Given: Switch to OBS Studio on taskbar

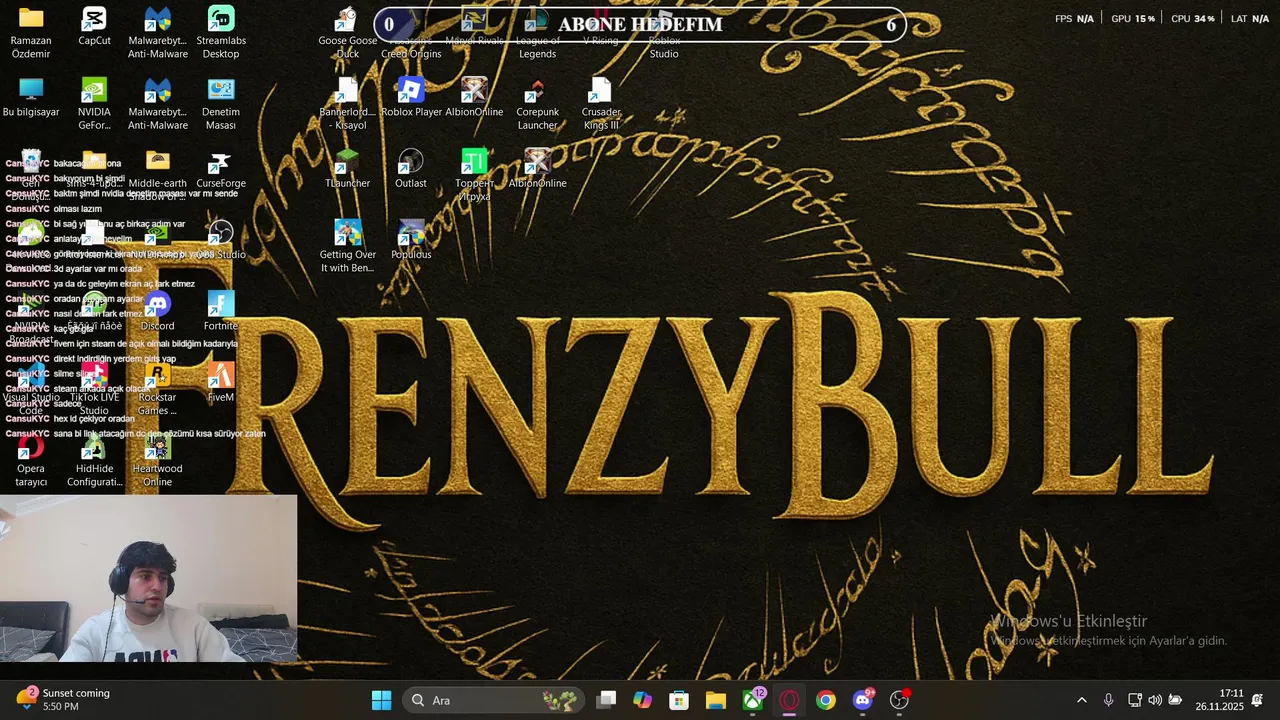Looking at the screenshot, I should pos(900,700).
